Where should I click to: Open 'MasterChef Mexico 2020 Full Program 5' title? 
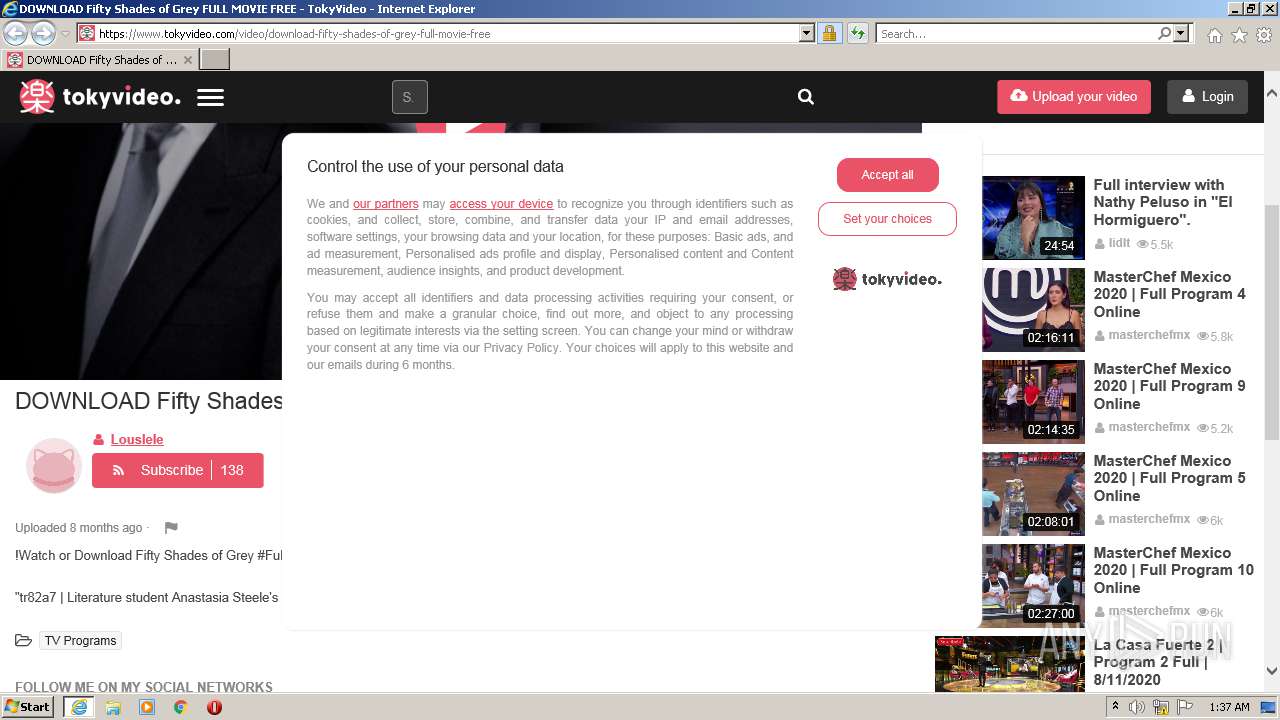pyautogui.click(x=1169, y=478)
